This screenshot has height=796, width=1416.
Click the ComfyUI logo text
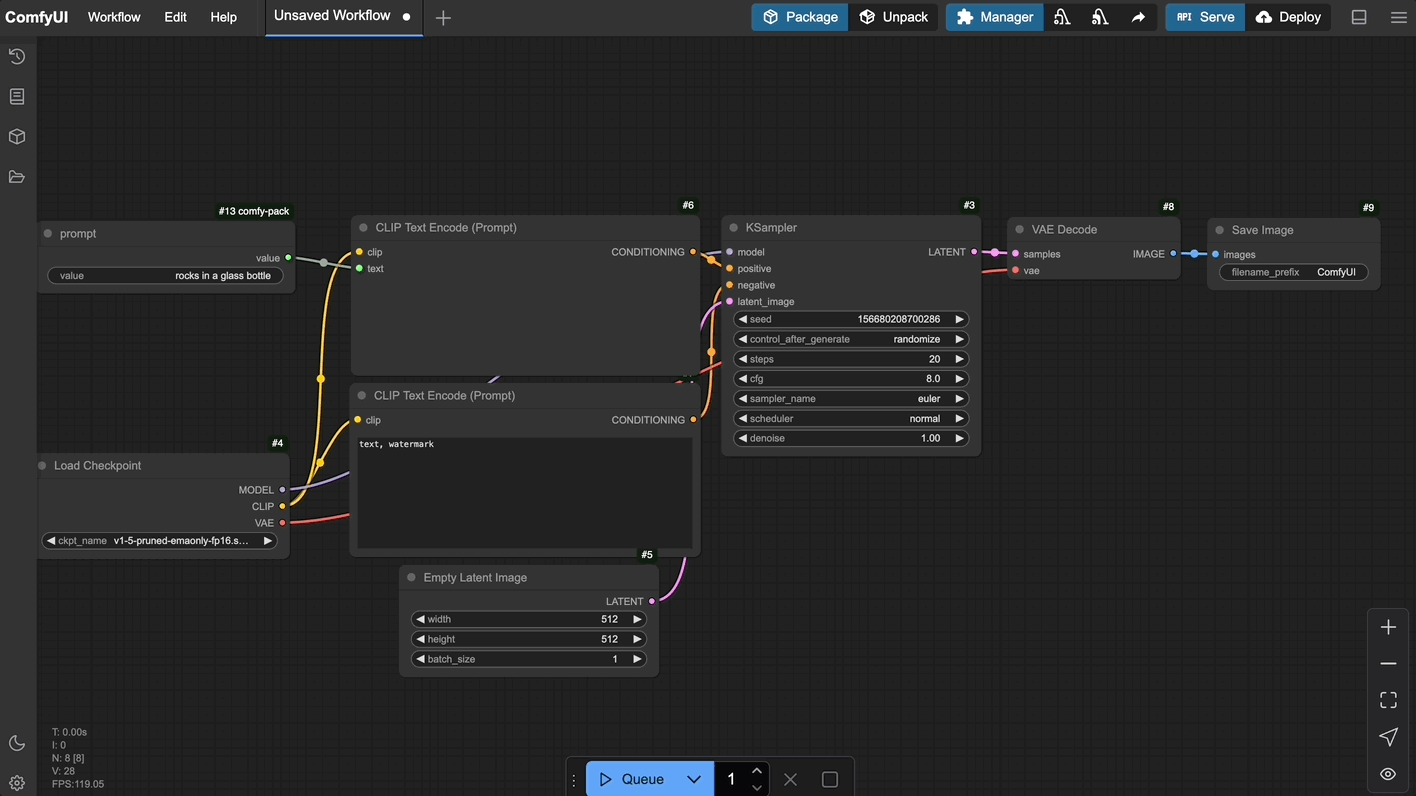coord(37,17)
